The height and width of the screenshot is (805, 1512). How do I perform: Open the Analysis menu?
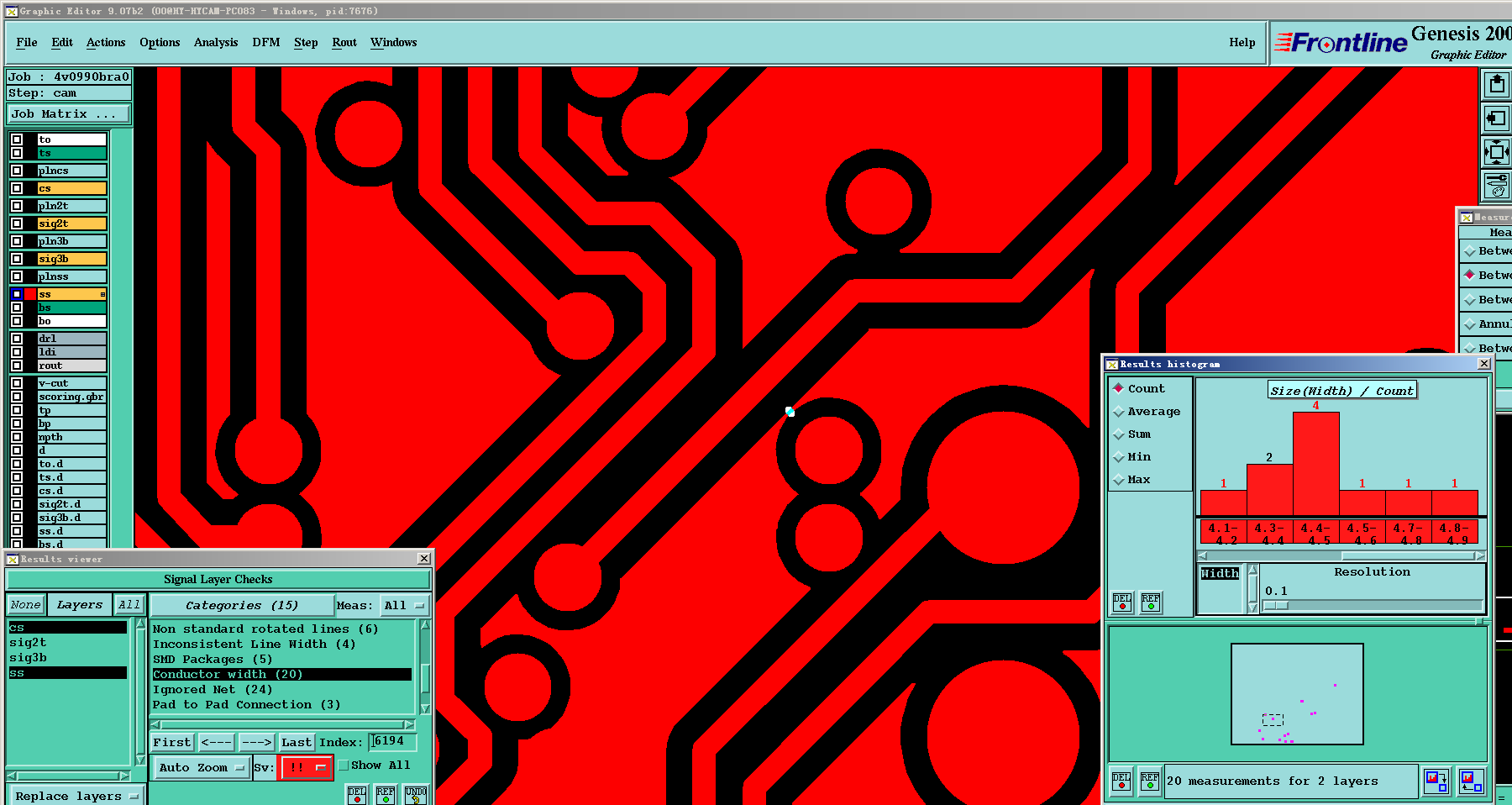(x=216, y=42)
